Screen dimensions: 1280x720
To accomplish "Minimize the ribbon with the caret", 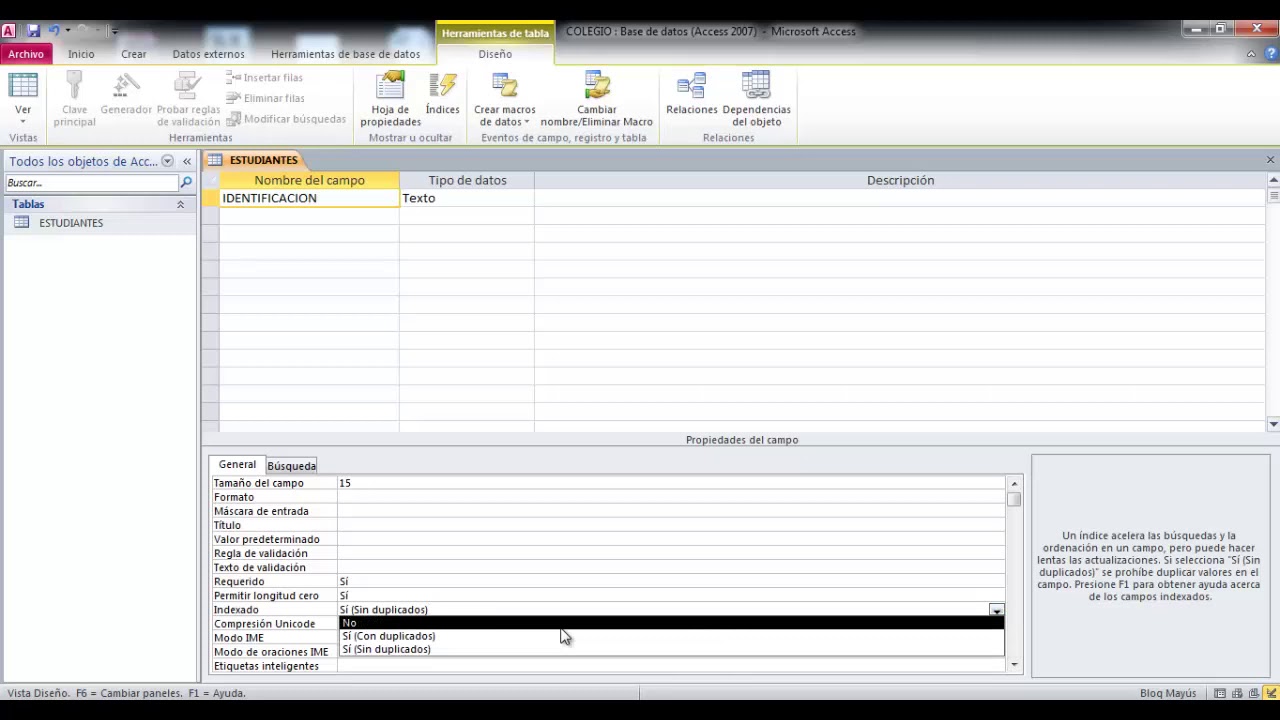I will click(x=1251, y=54).
